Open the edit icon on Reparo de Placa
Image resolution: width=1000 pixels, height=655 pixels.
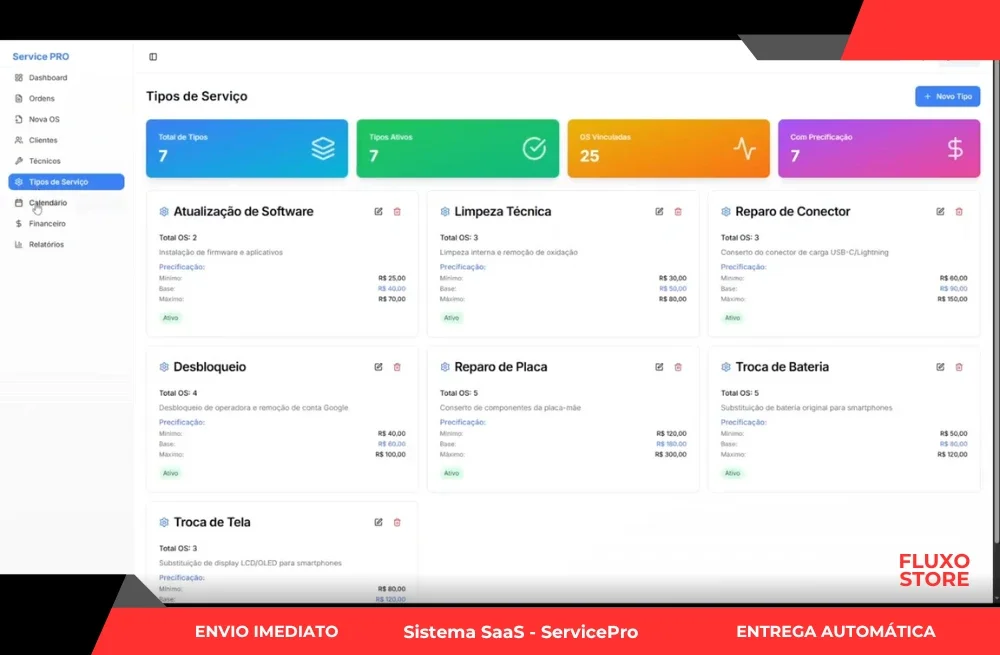(x=659, y=367)
